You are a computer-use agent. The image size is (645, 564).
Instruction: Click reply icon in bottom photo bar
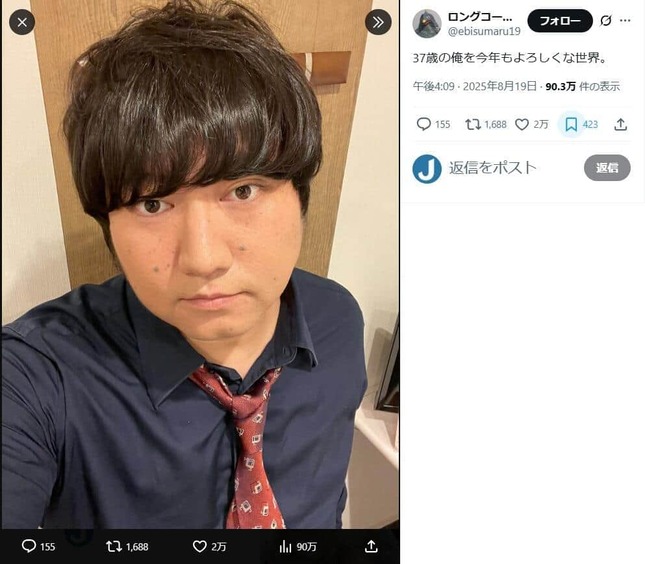tap(29, 546)
